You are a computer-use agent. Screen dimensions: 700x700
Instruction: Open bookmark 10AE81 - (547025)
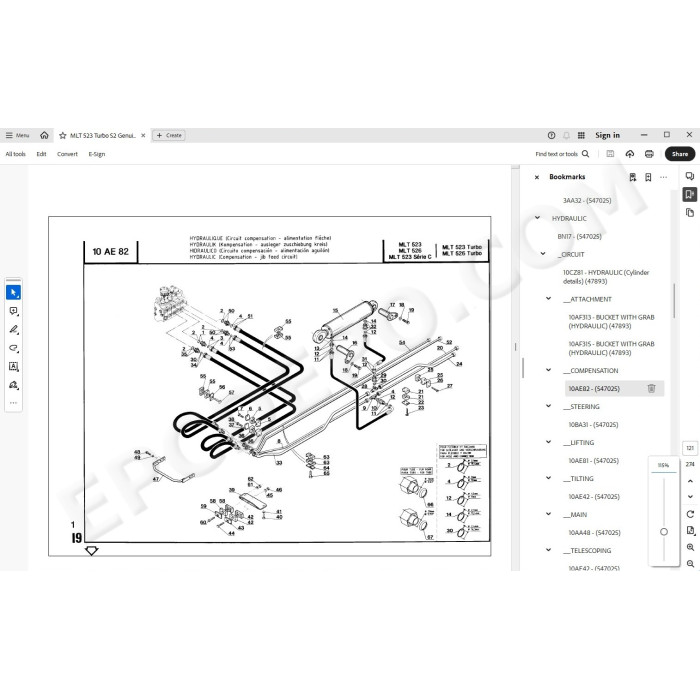pos(594,461)
